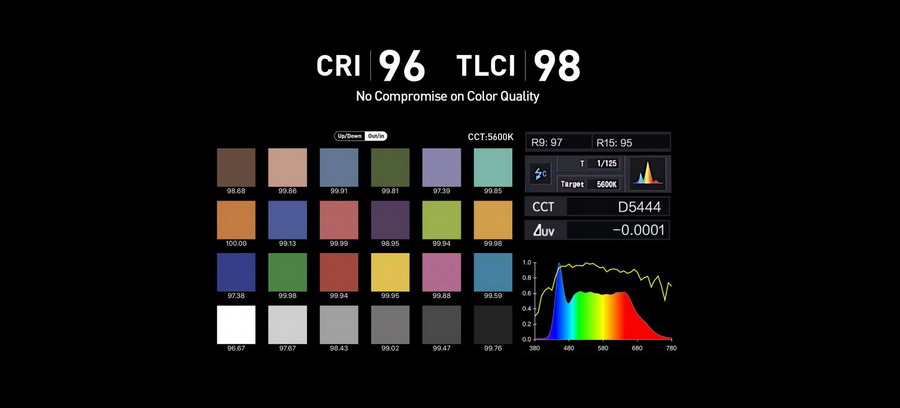
Task: Select the brown swatch labeled 98.68
Action: [236, 167]
